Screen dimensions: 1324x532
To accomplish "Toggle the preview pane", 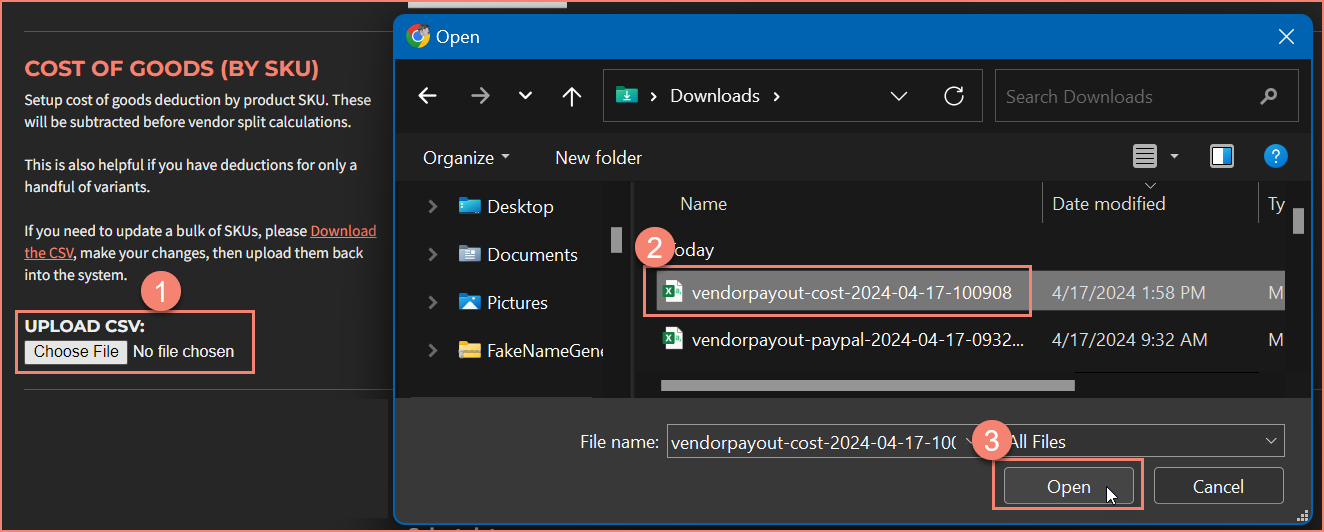I will [1221, 156].
